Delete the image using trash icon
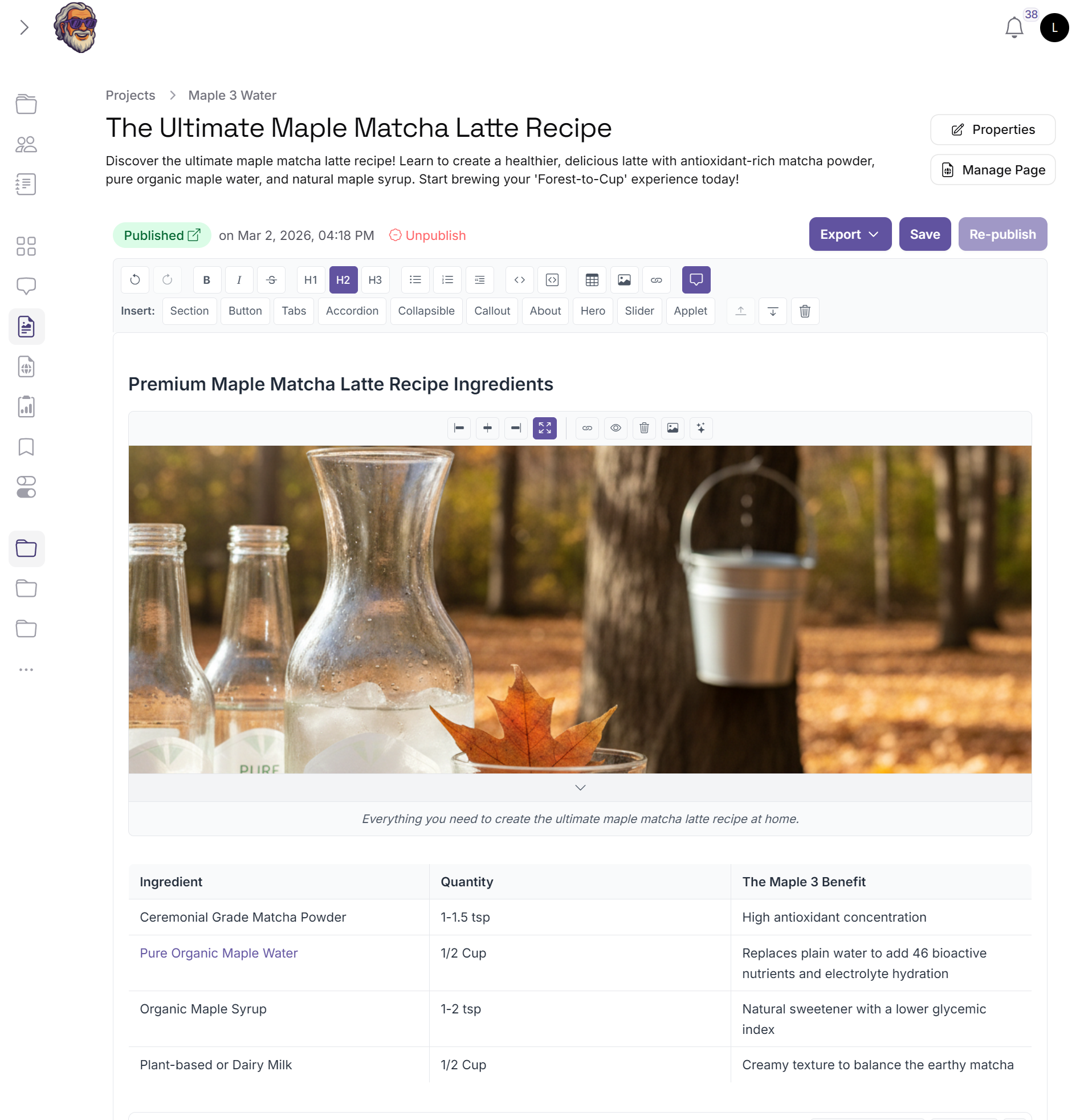 click(x=644, y=428)
